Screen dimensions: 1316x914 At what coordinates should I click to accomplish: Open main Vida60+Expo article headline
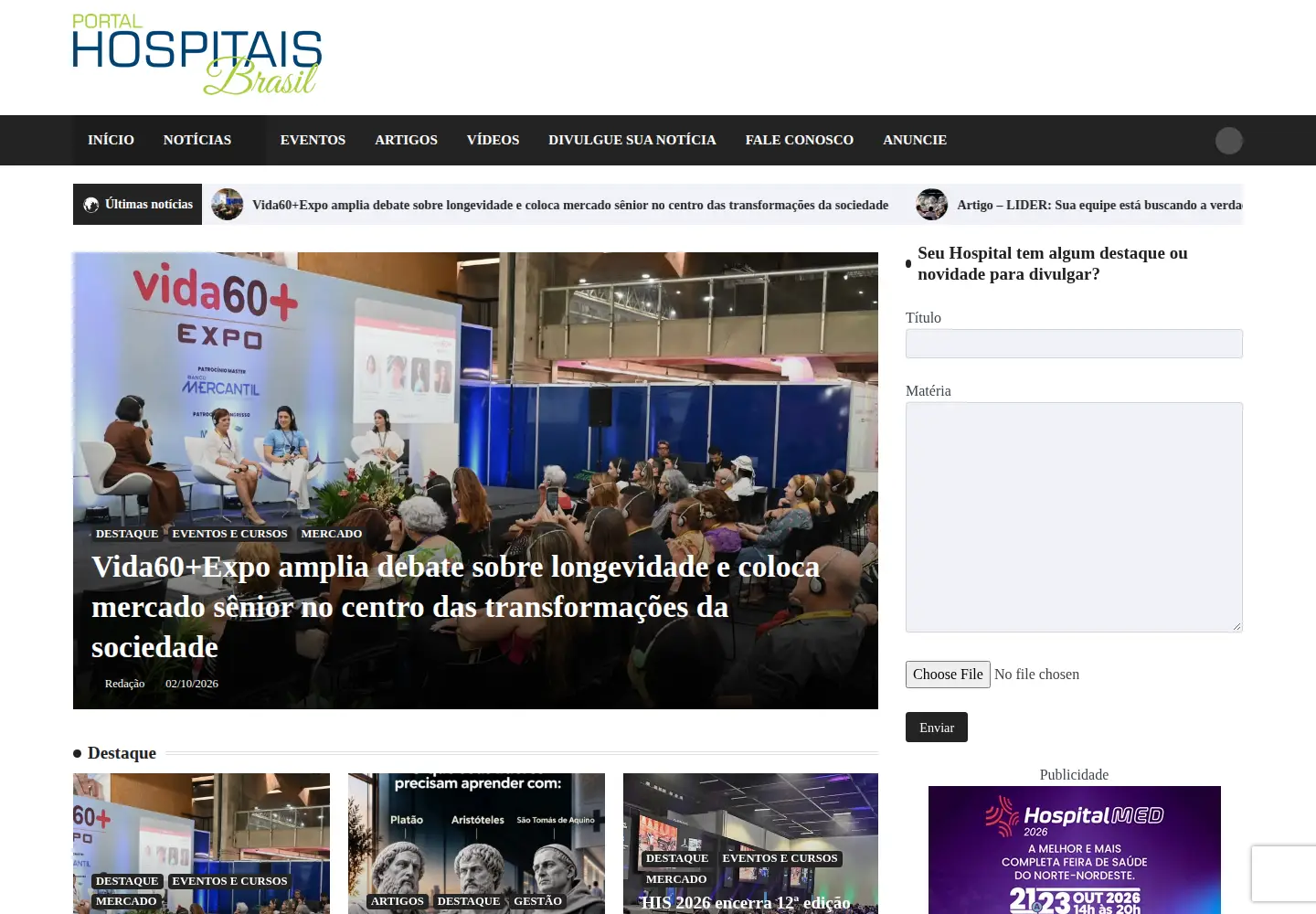tap(455, 607)
